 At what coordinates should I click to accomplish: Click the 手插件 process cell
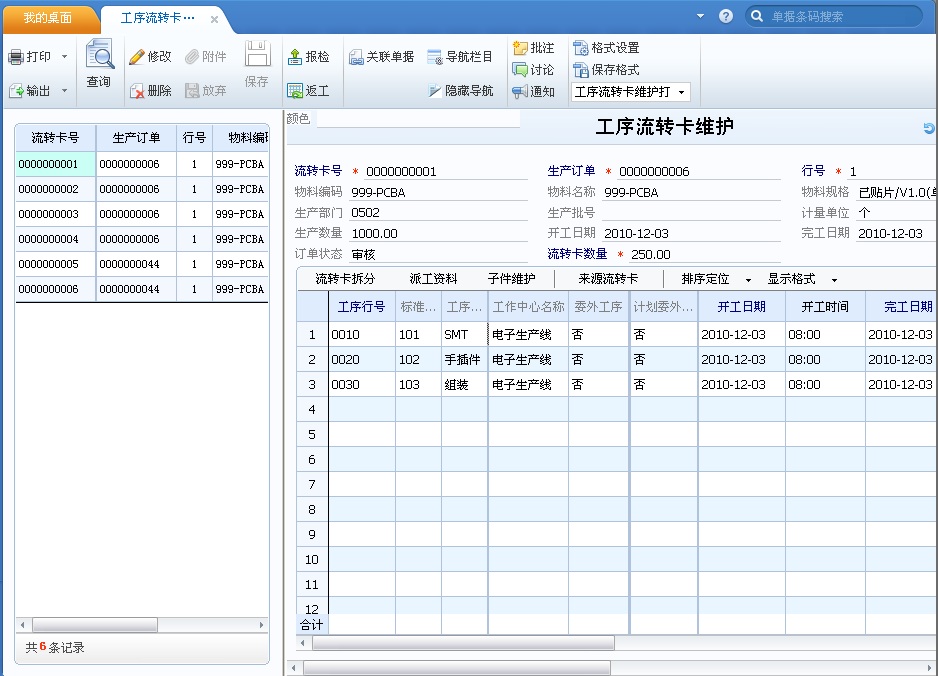coord(465,360)
